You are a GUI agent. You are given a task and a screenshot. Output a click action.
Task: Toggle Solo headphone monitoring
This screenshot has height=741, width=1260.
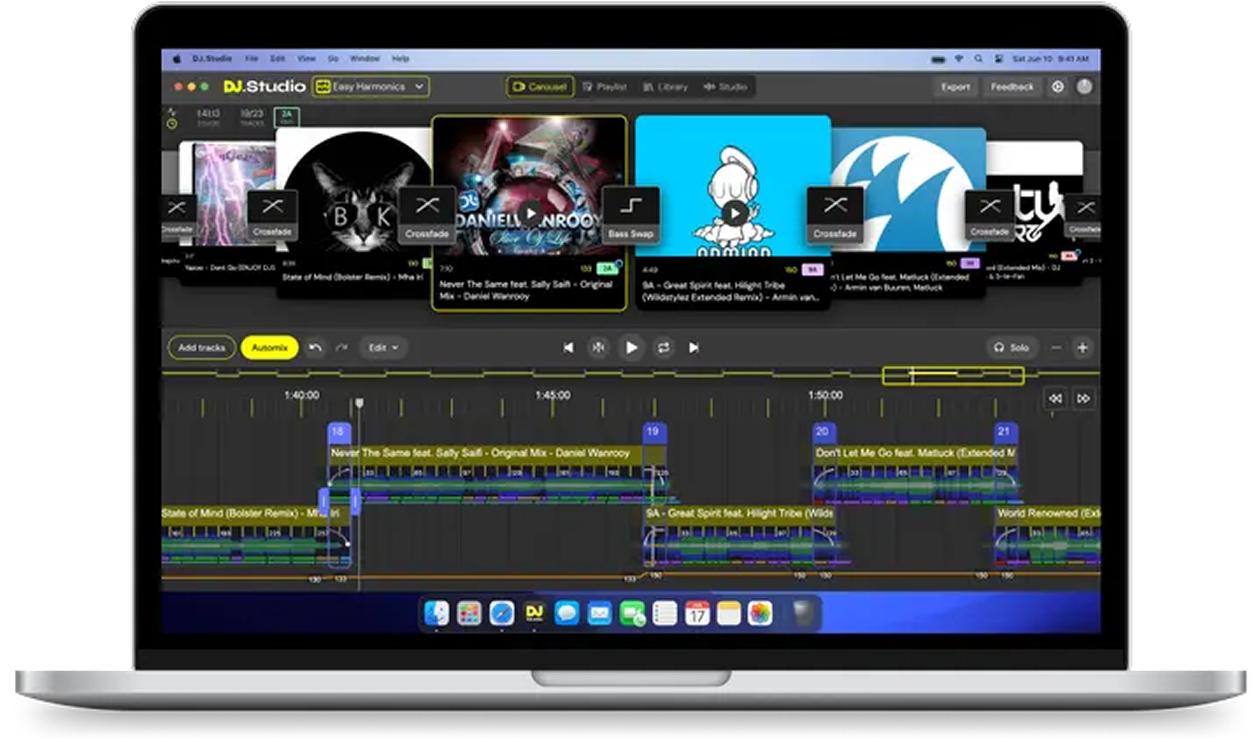click(x=1011, y=348)
